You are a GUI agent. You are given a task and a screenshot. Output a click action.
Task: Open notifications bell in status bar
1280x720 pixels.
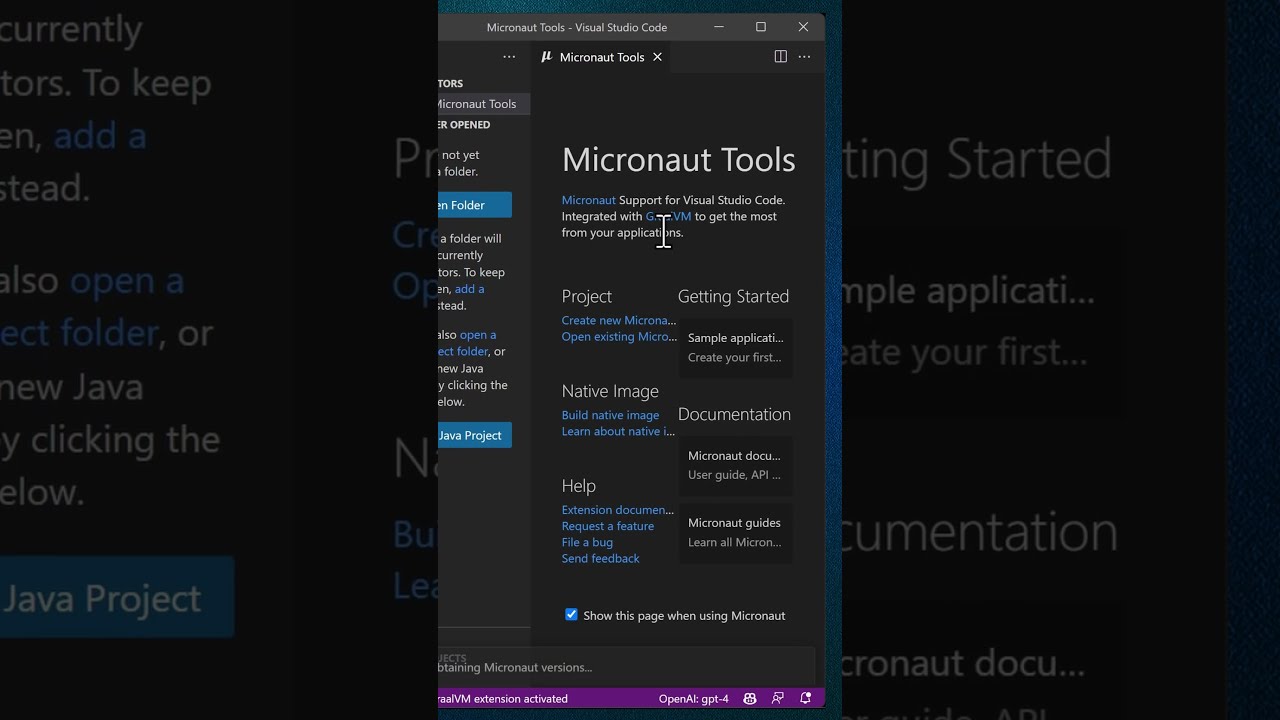click(806, 699)
